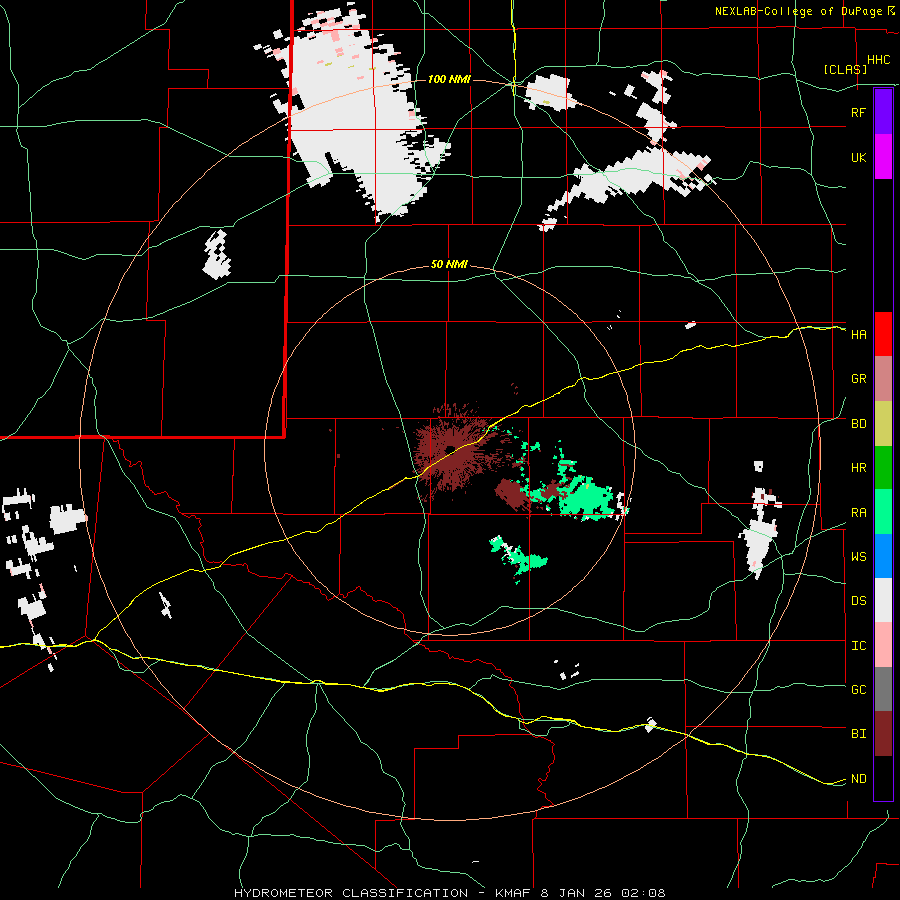Viewport: 900px width, 900px height.
Task: Click the UK legend label
Action: (x=858, y=157)
